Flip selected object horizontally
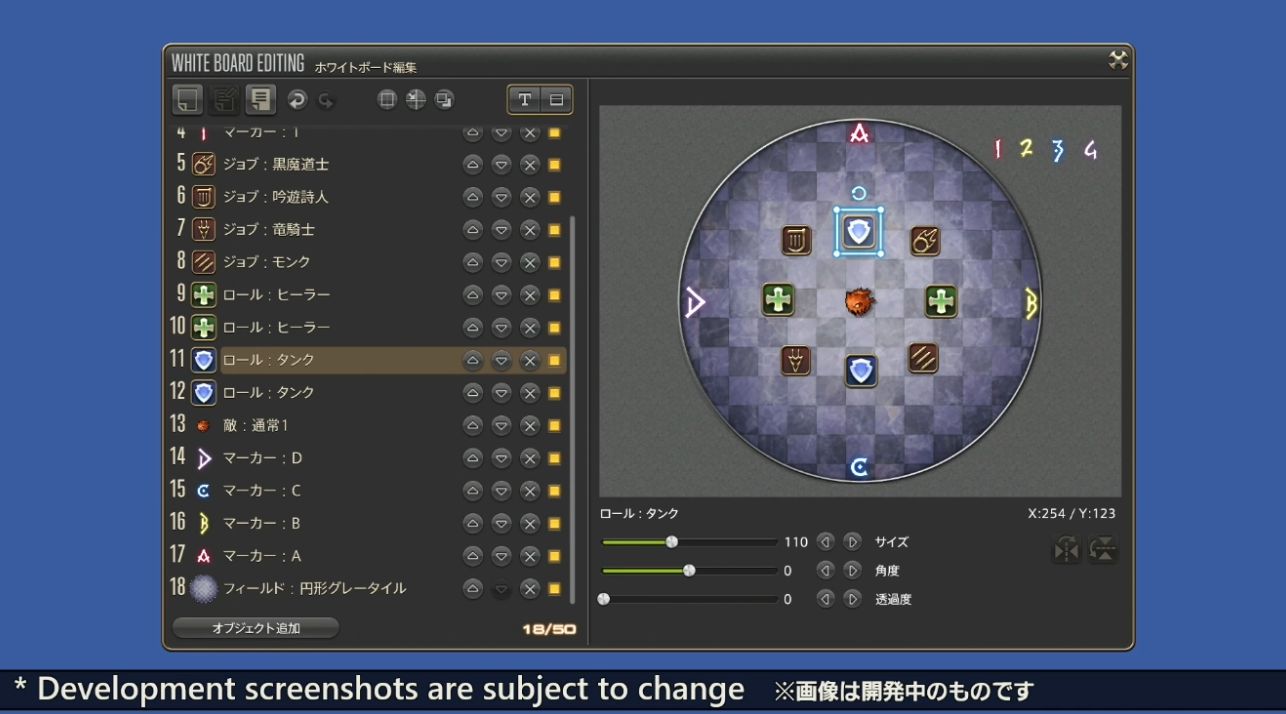 click(1067, 549)
